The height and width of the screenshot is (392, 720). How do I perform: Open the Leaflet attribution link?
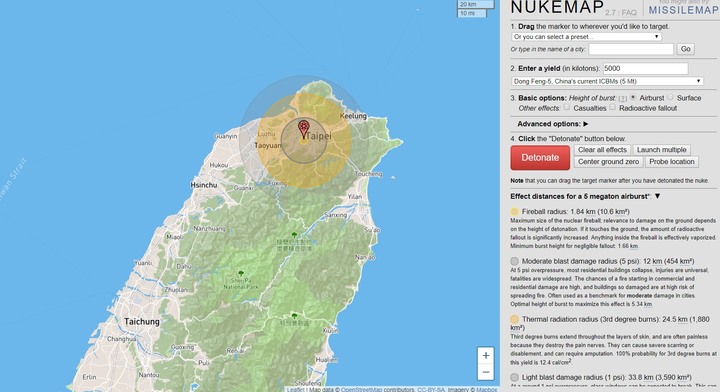coord(295,389)
